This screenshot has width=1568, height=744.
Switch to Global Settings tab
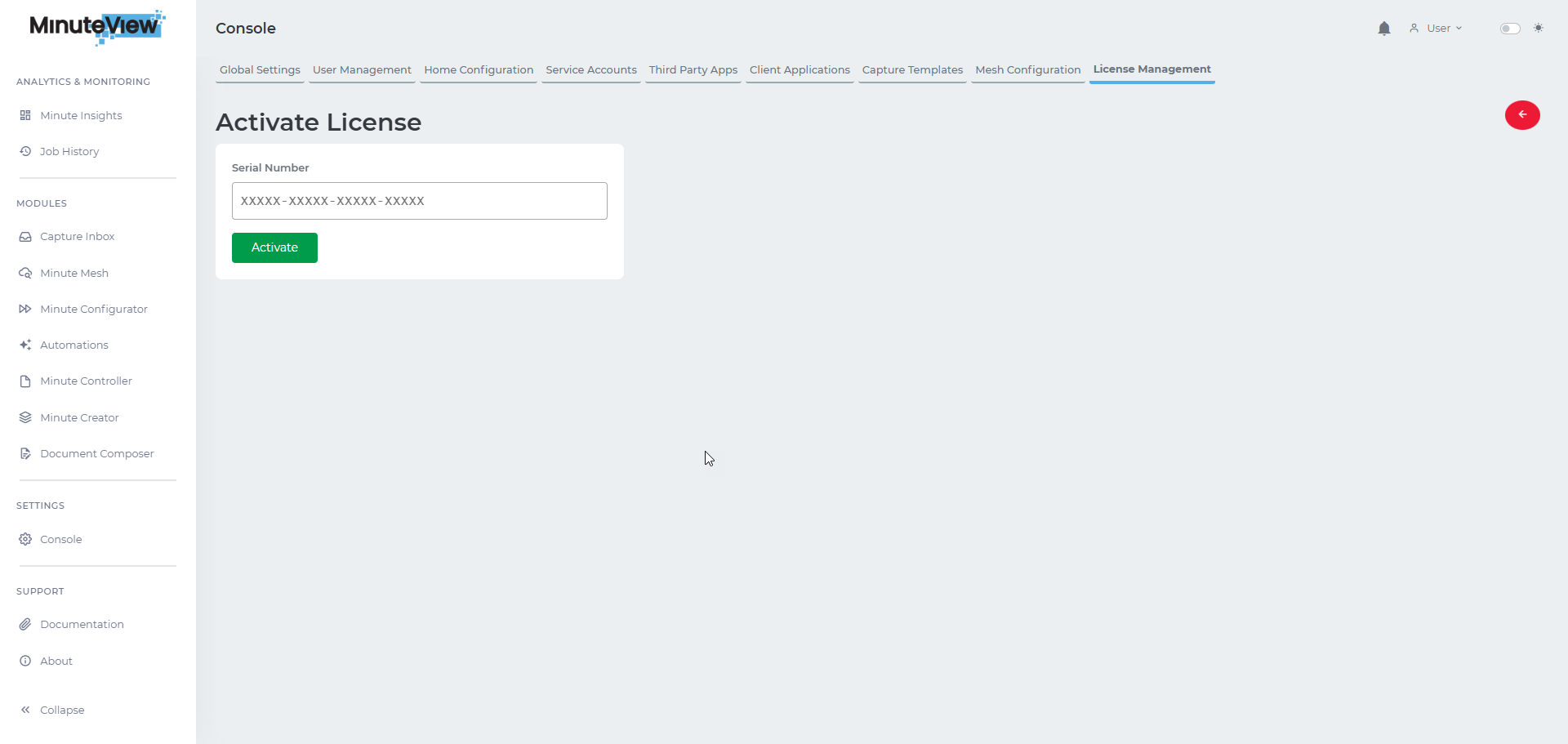tap(260, 70)
